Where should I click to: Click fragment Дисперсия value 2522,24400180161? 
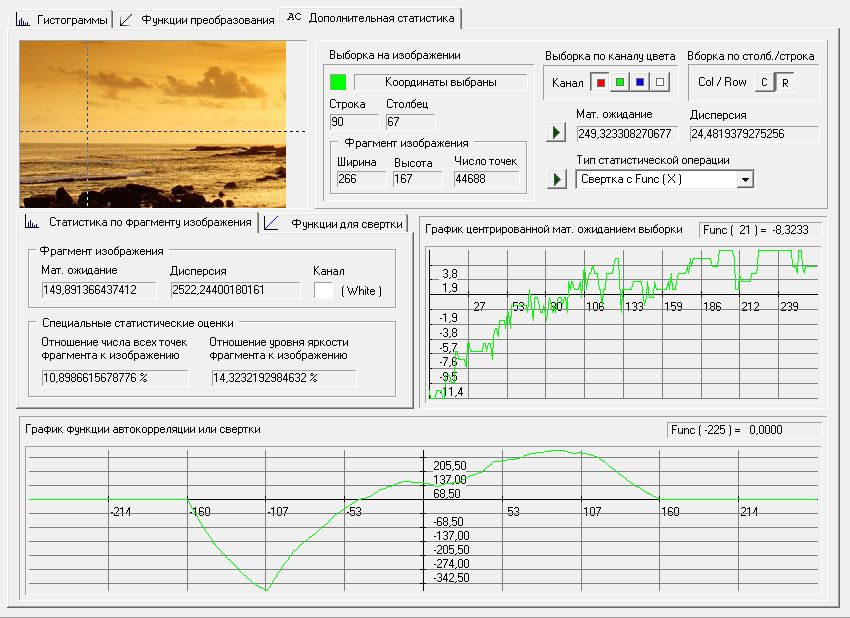pyautogui.click(x=235, y=290)
